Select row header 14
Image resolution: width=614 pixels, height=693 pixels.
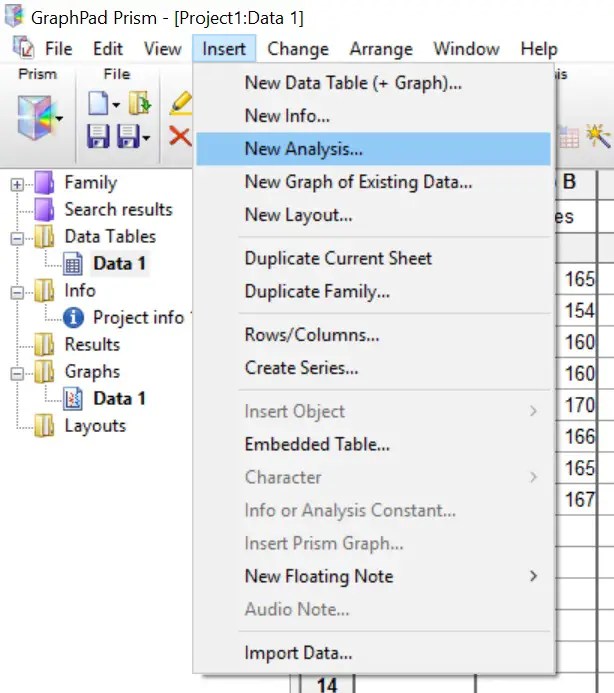pyautogui.click(x=327, y=684)
